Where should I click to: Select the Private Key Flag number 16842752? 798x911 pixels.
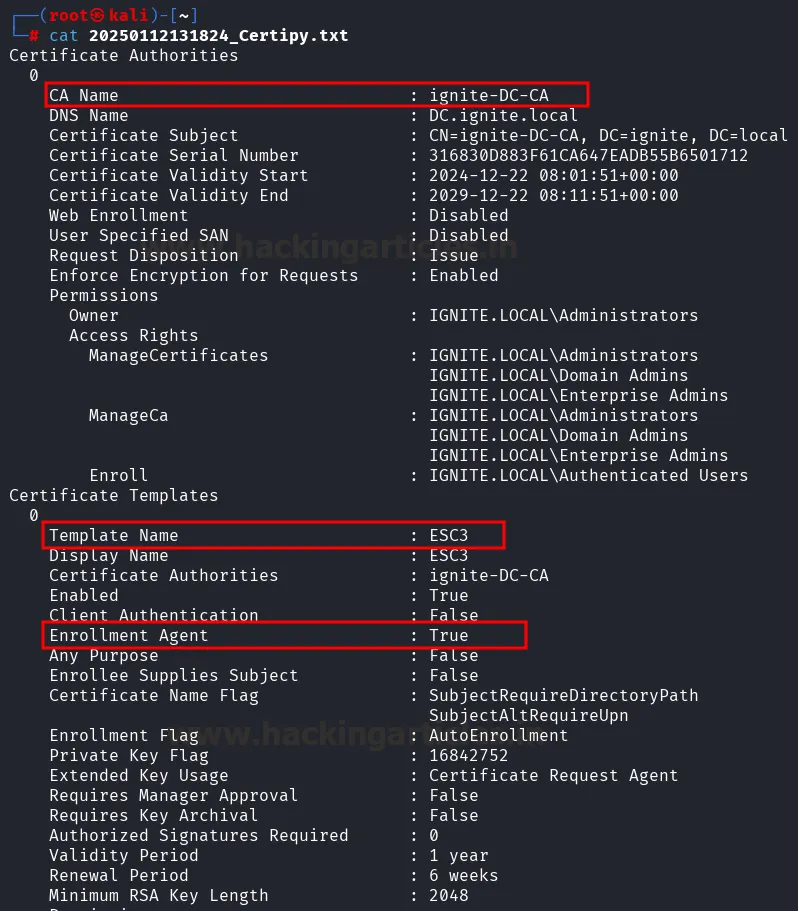(x=468, y=755)
